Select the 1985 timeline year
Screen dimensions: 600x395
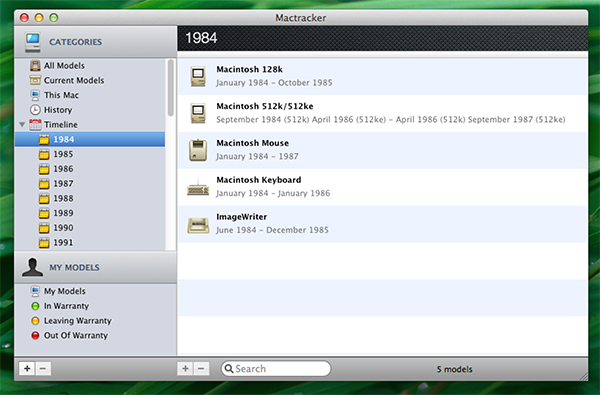[x=90, y=154]
